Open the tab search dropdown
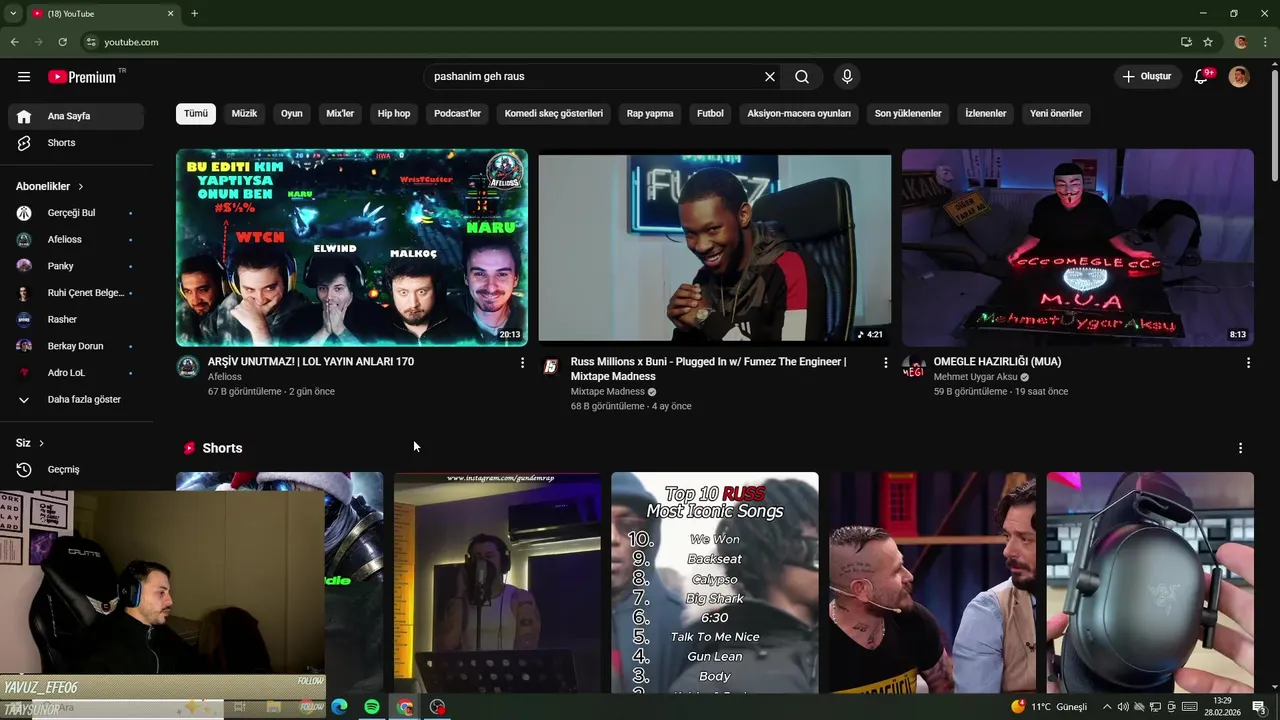1280x720 pixels. pos(13,13)
